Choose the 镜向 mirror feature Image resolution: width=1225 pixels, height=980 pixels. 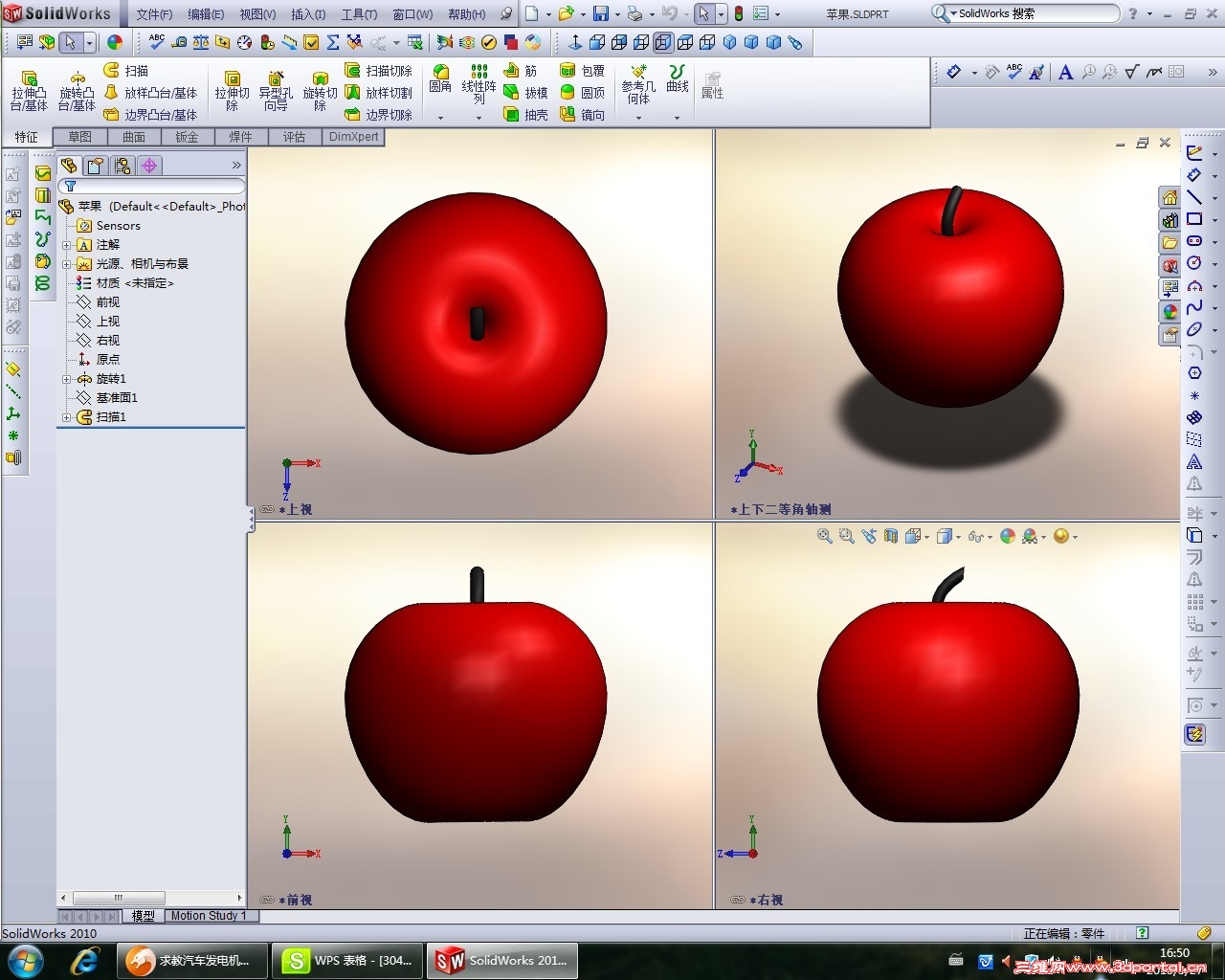[x=582, y=115]
